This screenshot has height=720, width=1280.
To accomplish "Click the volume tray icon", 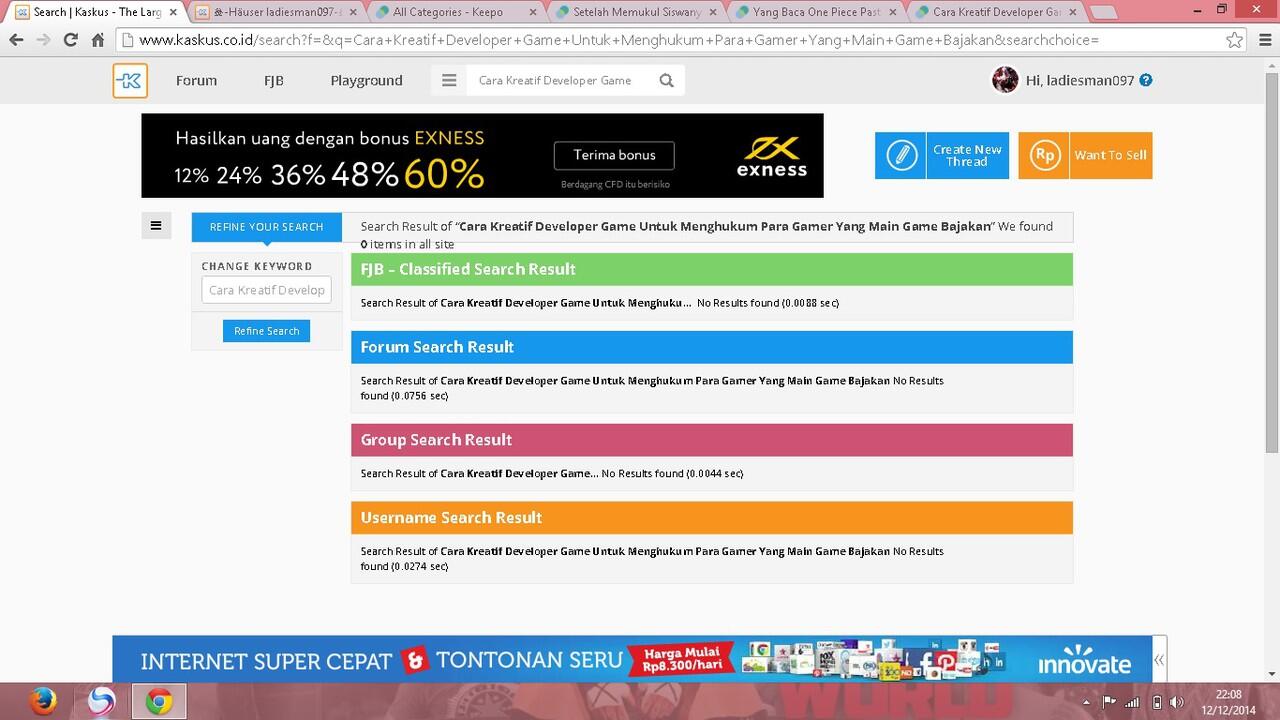I will 1176,702.
